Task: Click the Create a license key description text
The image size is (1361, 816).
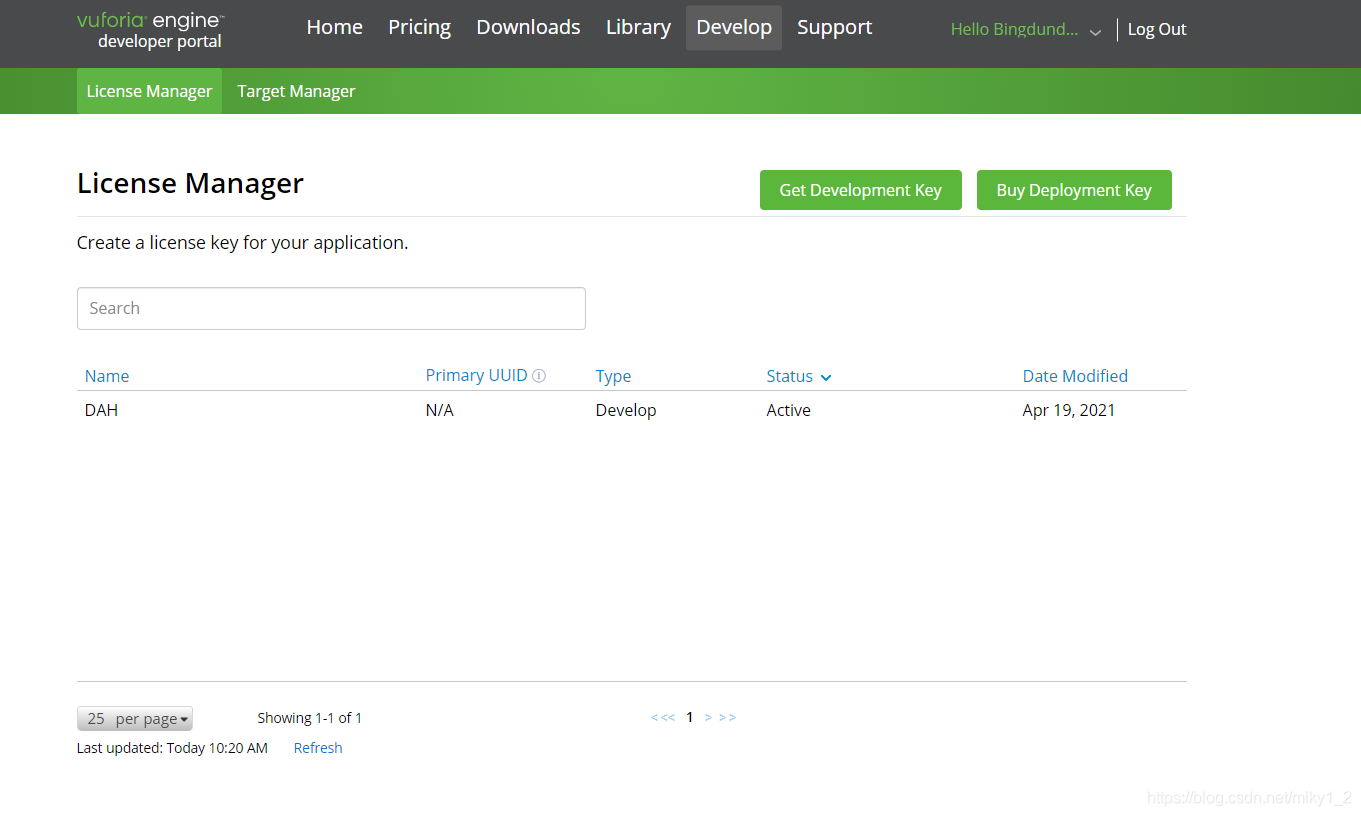Action: click(x=243, y=243)
